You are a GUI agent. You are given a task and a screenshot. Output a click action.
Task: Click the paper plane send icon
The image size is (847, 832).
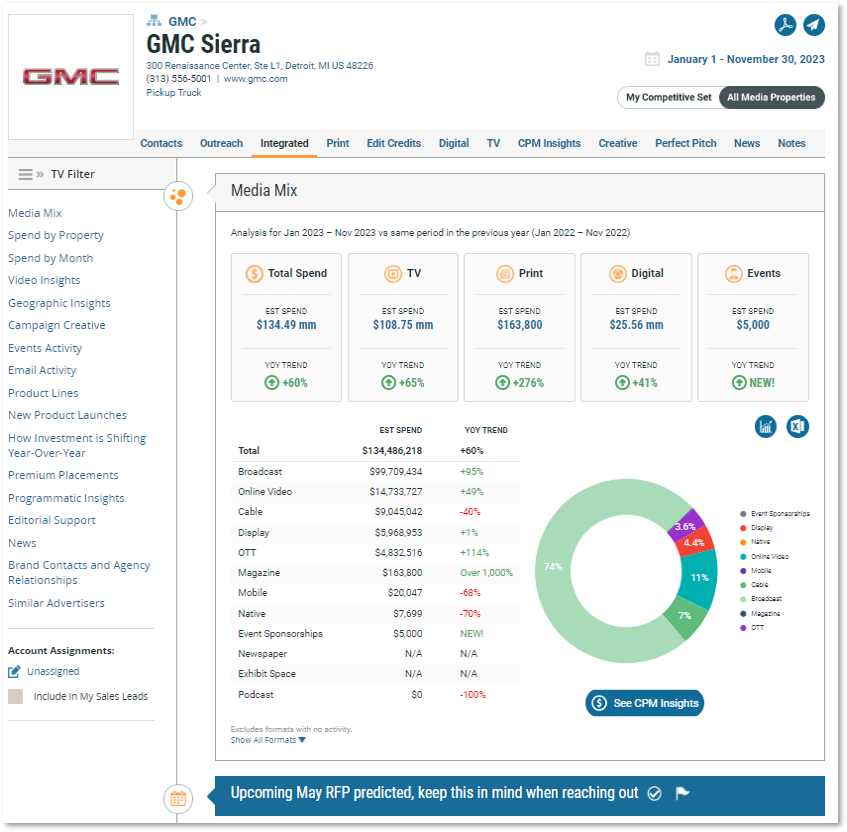[814, 25]
